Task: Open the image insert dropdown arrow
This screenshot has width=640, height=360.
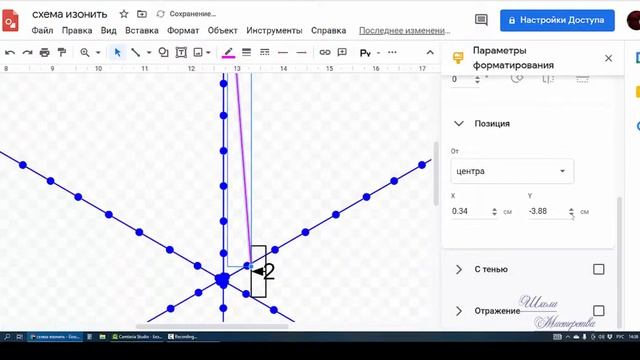Action: 209,53
